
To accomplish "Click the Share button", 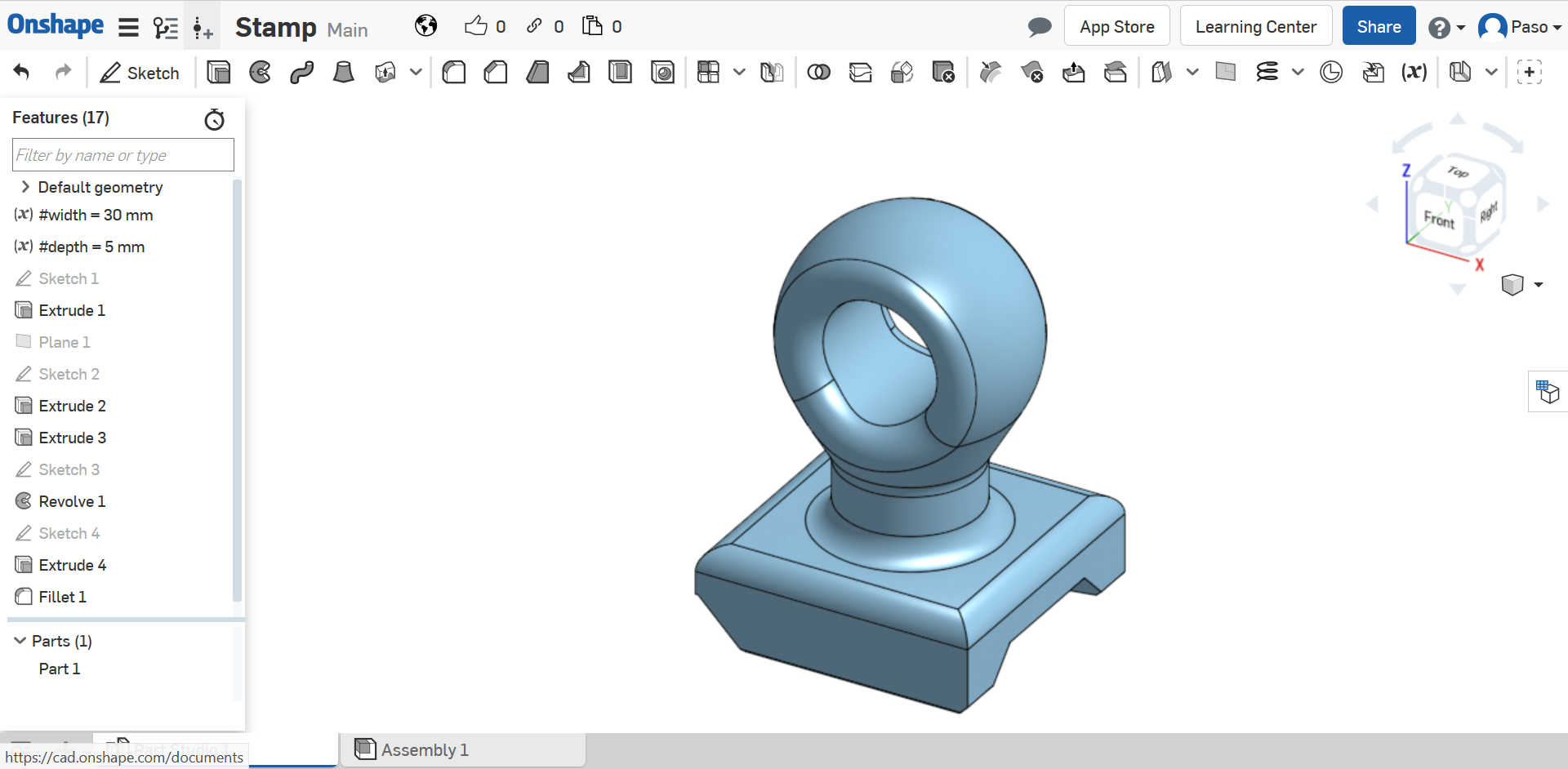I will (1379, 26).
